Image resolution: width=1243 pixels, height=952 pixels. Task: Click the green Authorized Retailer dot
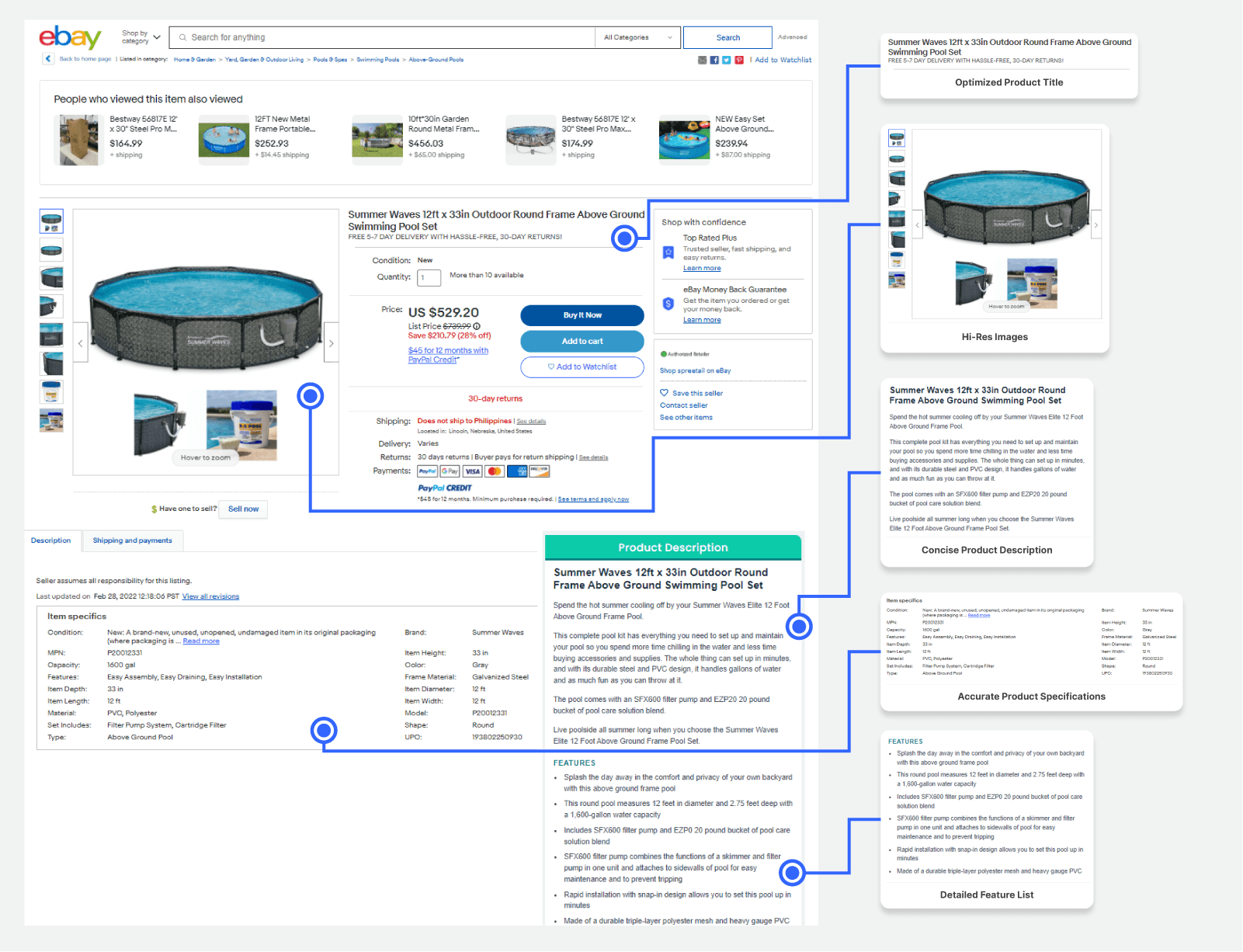click(664, 354)
